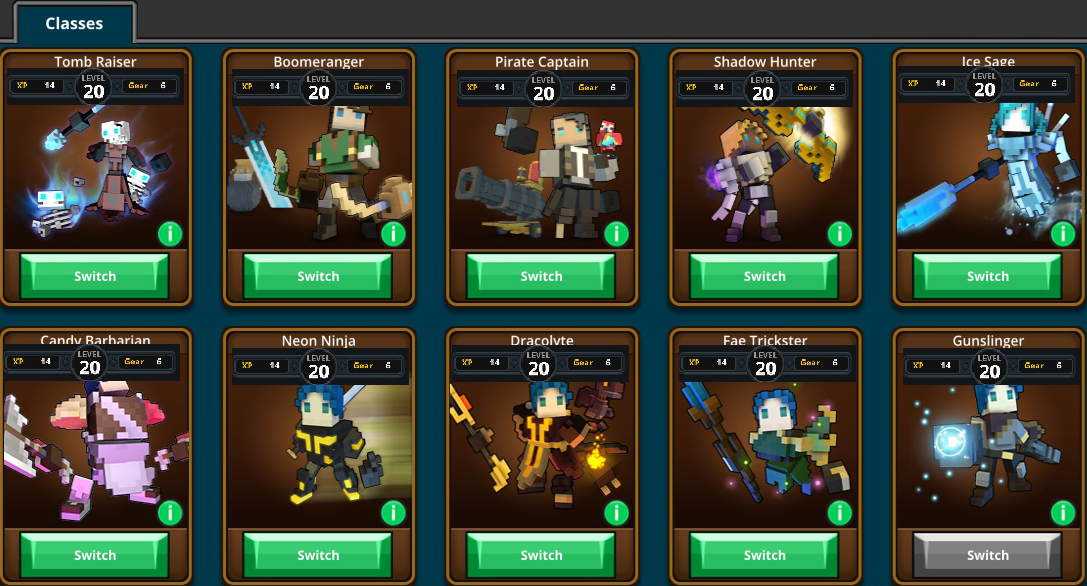Open info icon on Tomb Raiser card
The width and height of the screenshot is (1087, 586).
[x=170, y=234]
